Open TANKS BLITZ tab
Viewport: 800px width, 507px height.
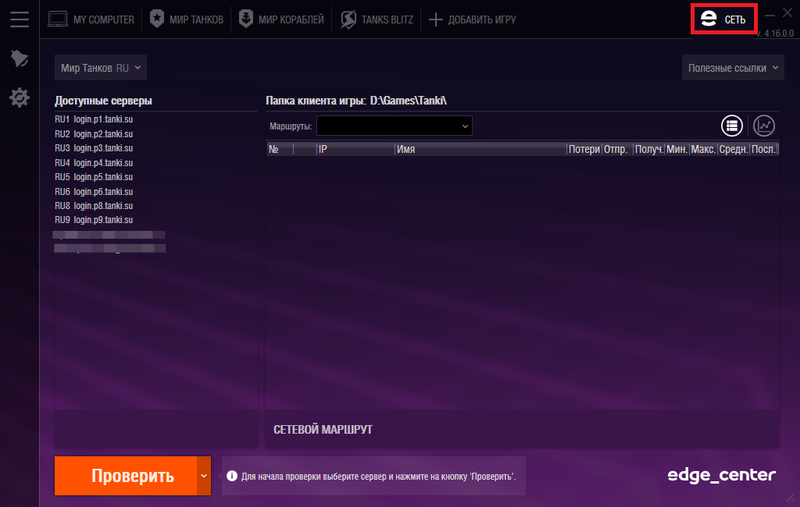click(x=377, y=19)
